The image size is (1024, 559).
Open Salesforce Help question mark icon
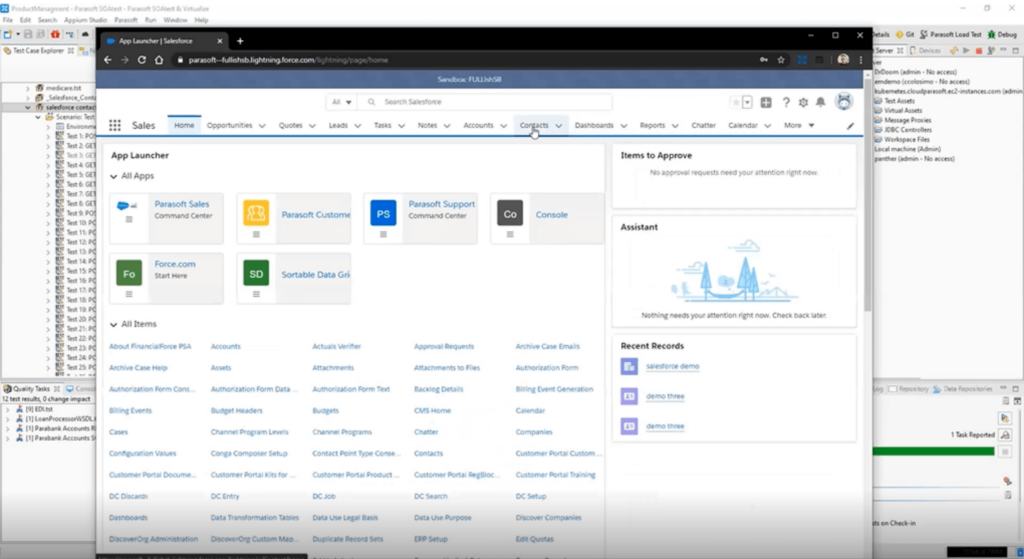[x=786, y=103]
